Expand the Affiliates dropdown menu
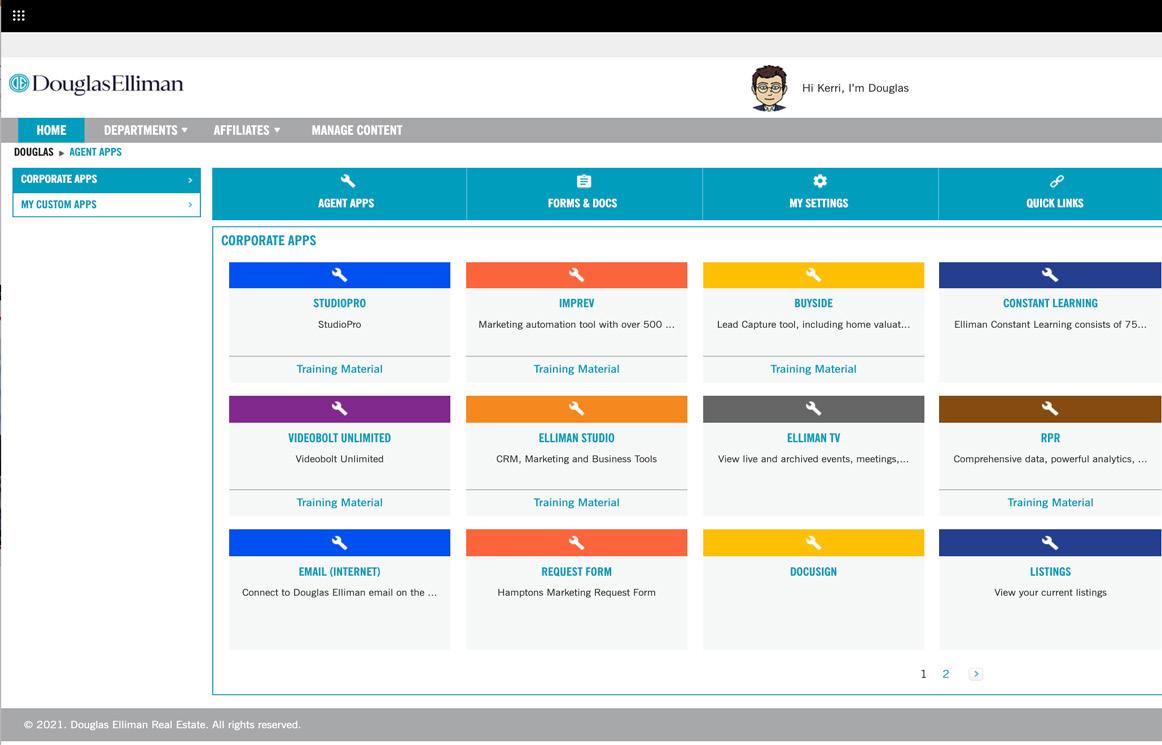 [x=247, y=130]
